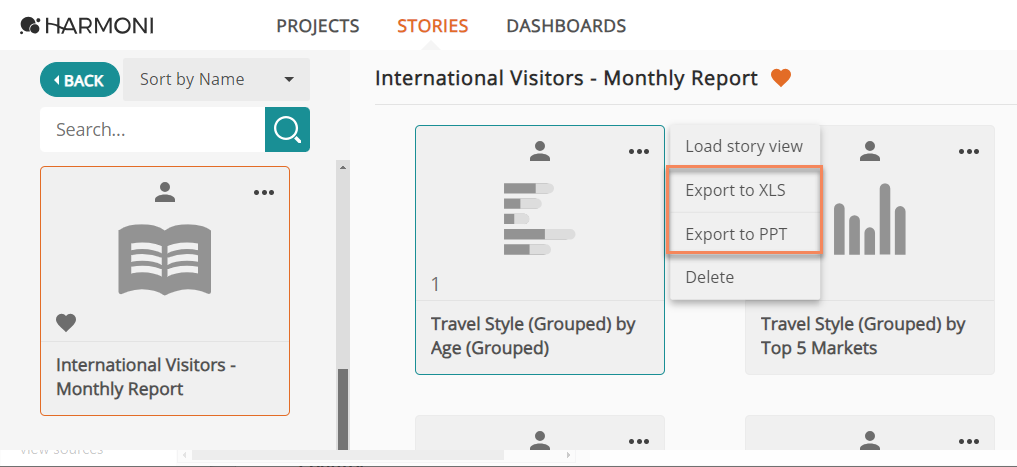Choose Export to XLS
Viewport: 1017px width, 467px height.
pyautogui.click(x=745, y=190)
